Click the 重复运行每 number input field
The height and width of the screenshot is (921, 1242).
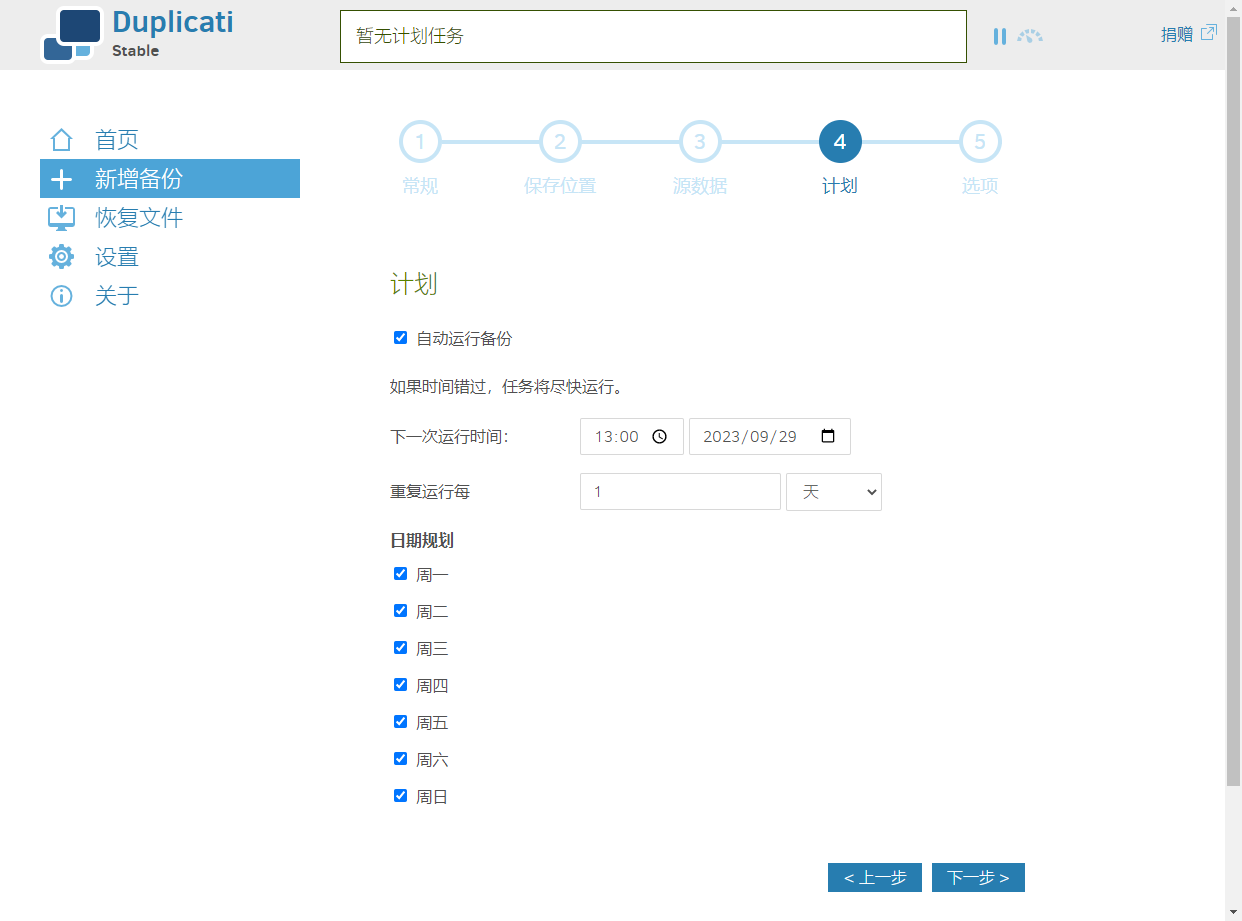click(680, 492)
